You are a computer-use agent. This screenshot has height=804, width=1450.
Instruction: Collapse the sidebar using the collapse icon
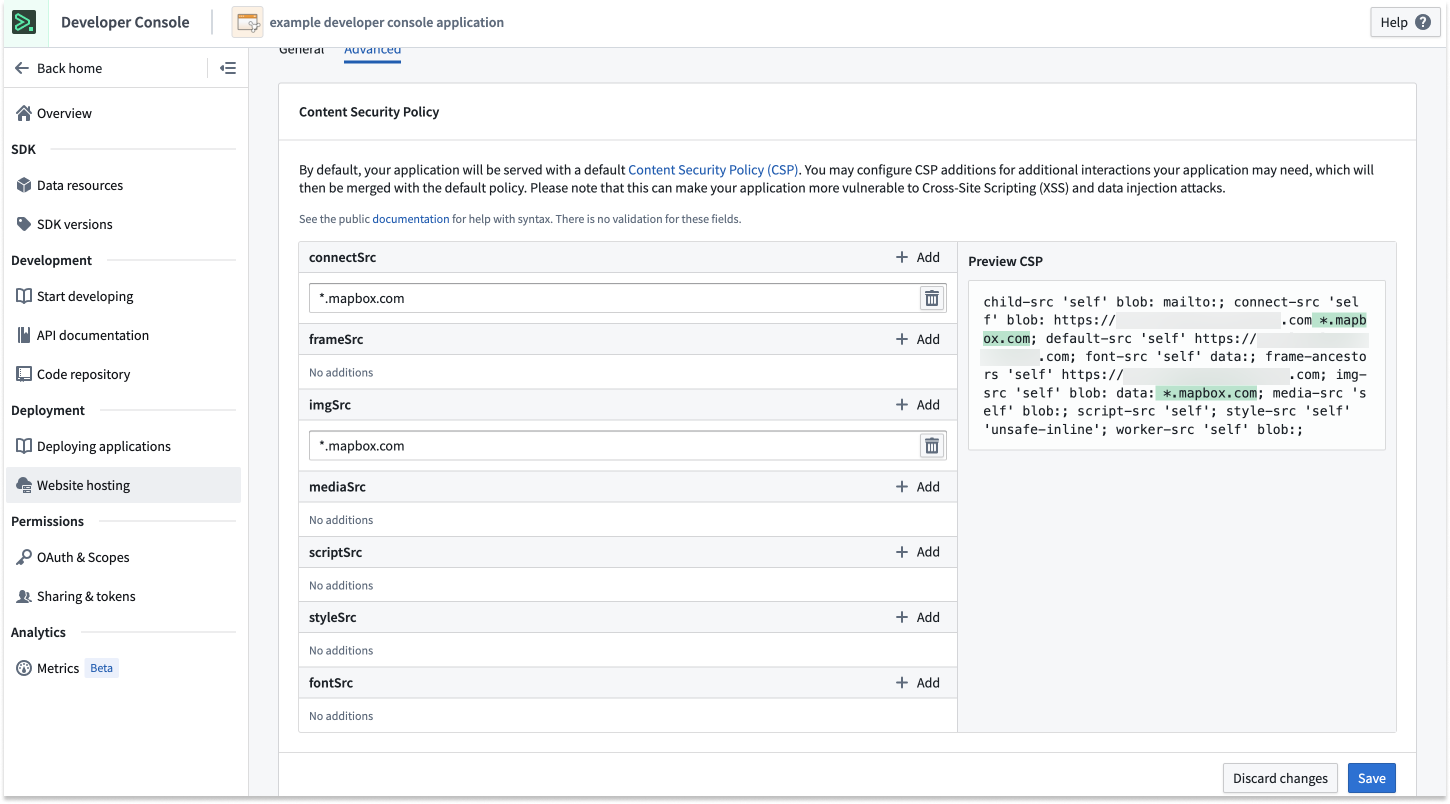[x=228, y=68]
